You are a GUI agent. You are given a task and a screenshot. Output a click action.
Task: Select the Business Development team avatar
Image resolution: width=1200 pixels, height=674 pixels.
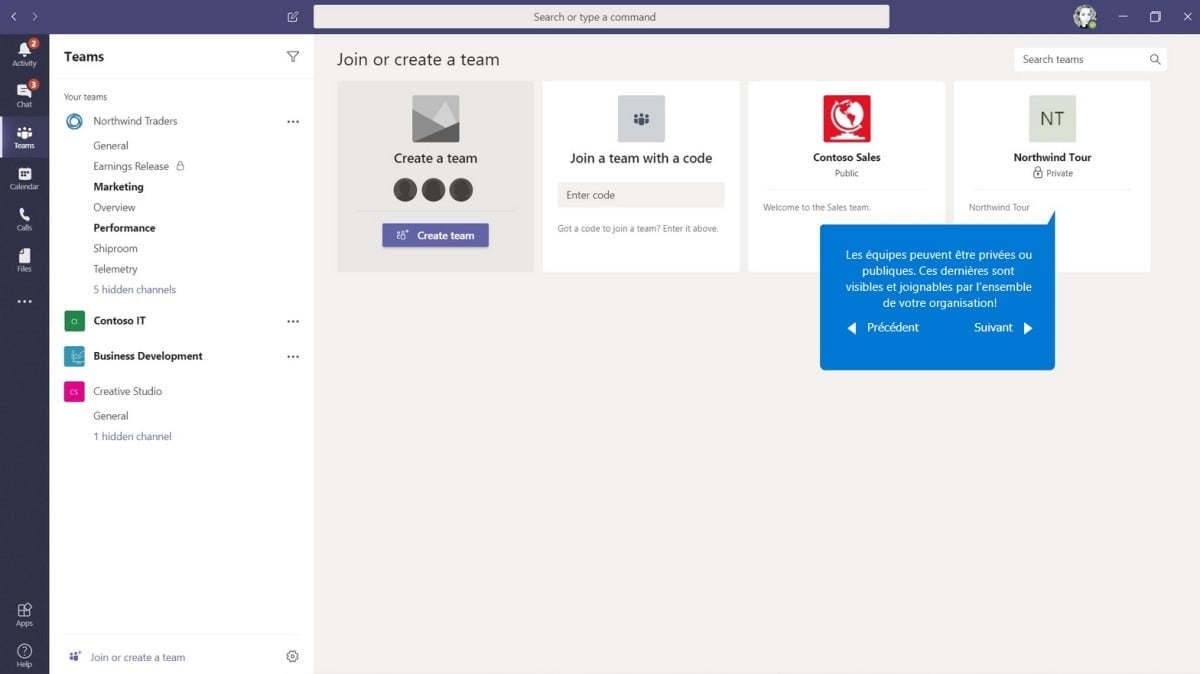(74, 356)
